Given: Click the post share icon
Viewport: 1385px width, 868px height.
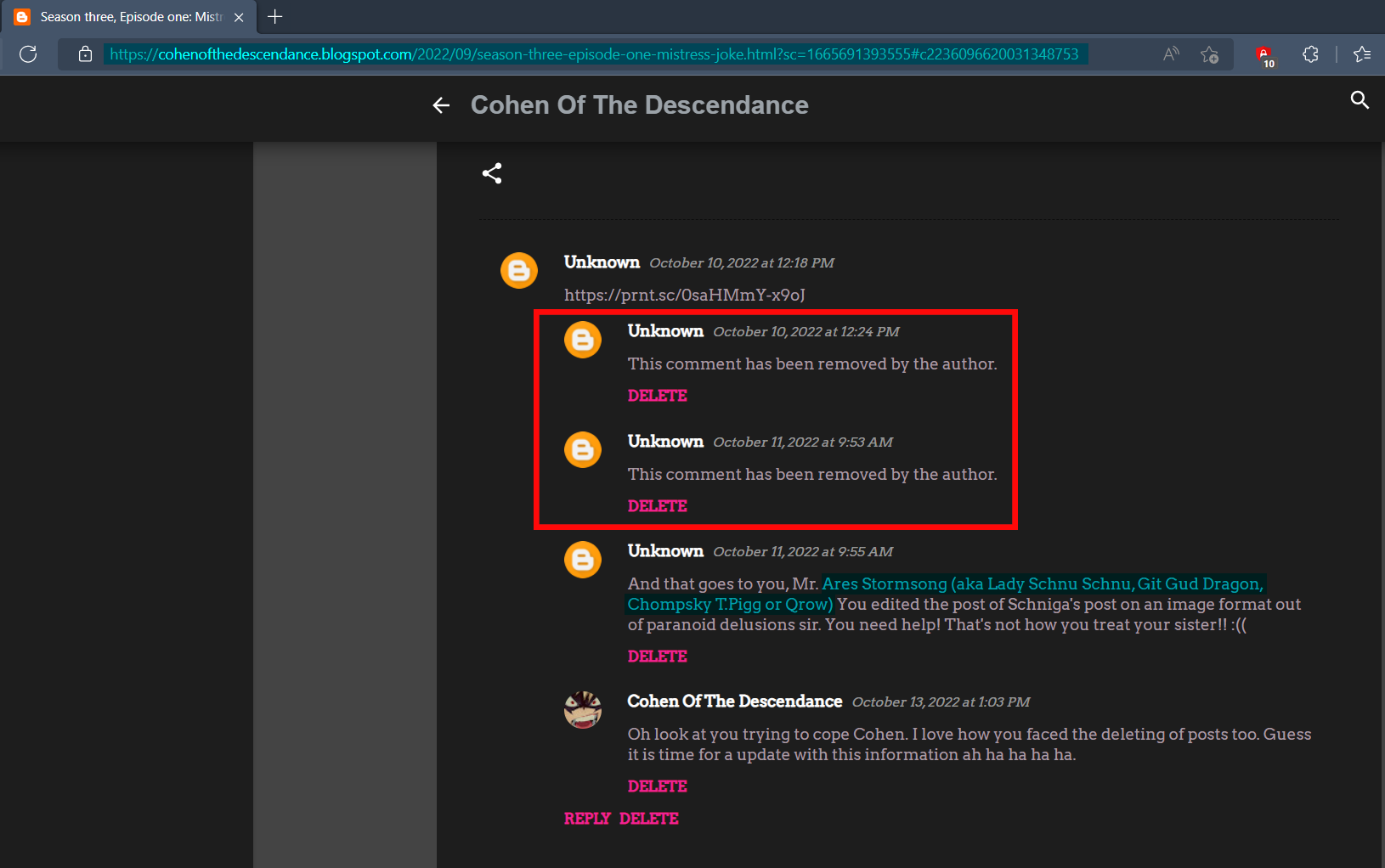Looking at the screenshot, I should click(492, 173).
